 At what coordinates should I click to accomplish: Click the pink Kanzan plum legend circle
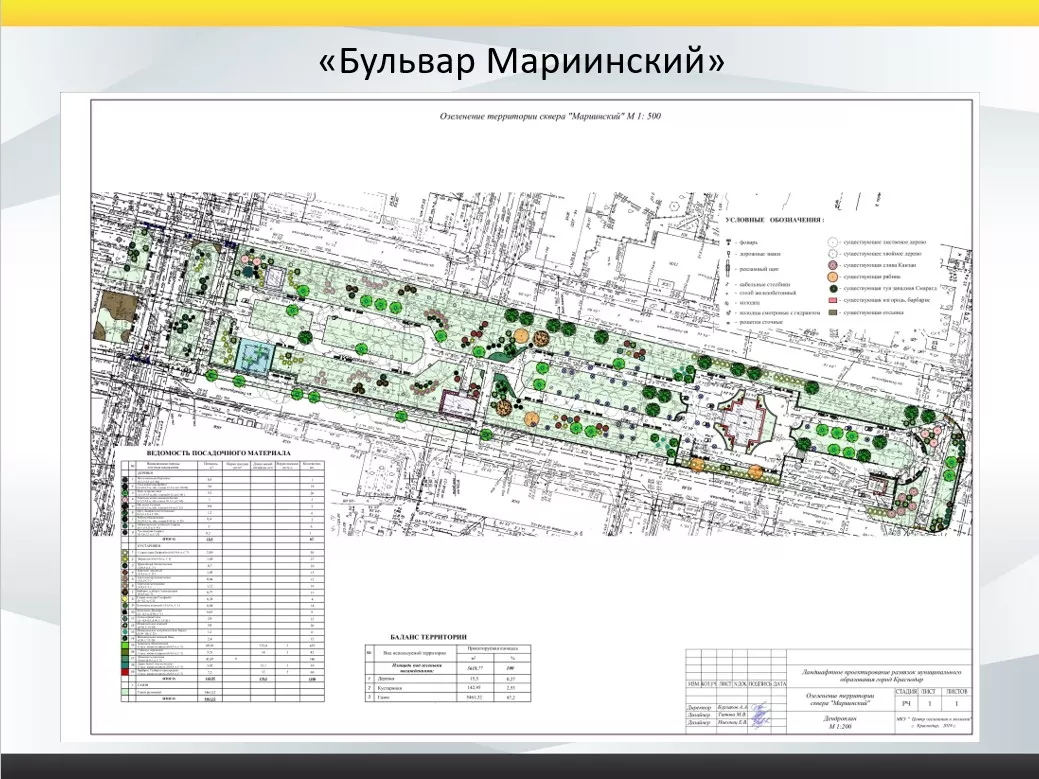pyautogui.click(x=831, y=266)
